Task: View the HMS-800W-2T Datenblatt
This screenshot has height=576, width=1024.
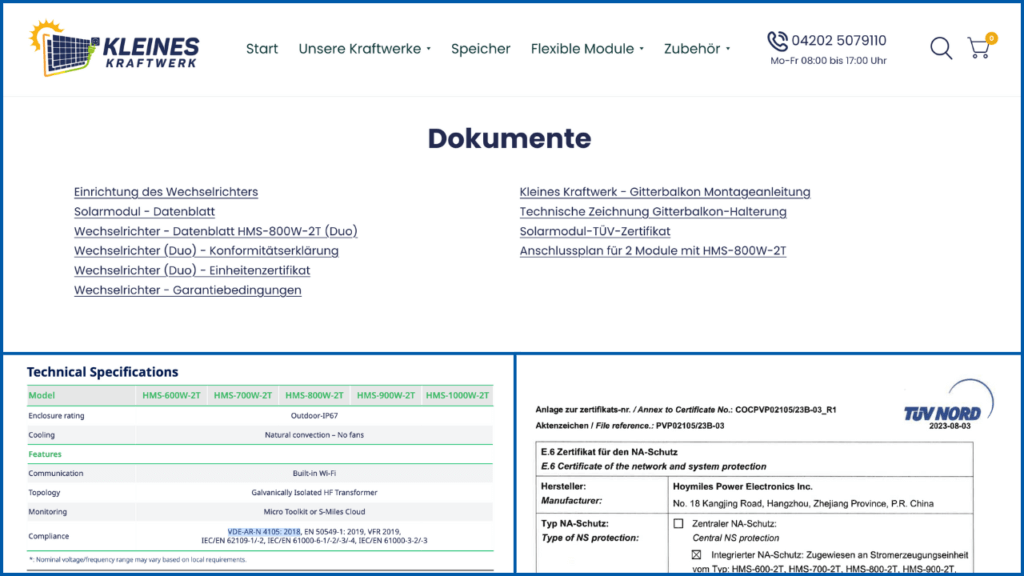Action: (215, 231)
